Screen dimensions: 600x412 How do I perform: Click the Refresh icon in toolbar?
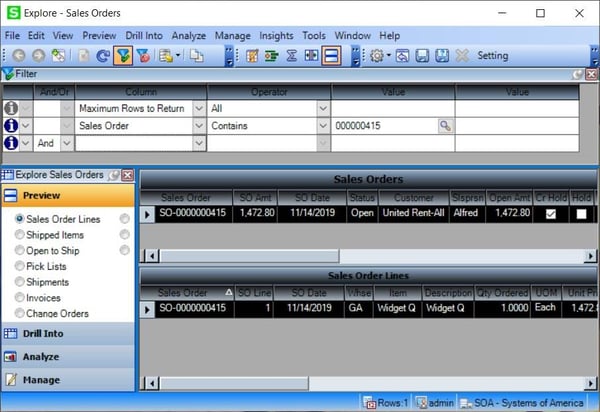pyautogui.click(x=101, y=56)
